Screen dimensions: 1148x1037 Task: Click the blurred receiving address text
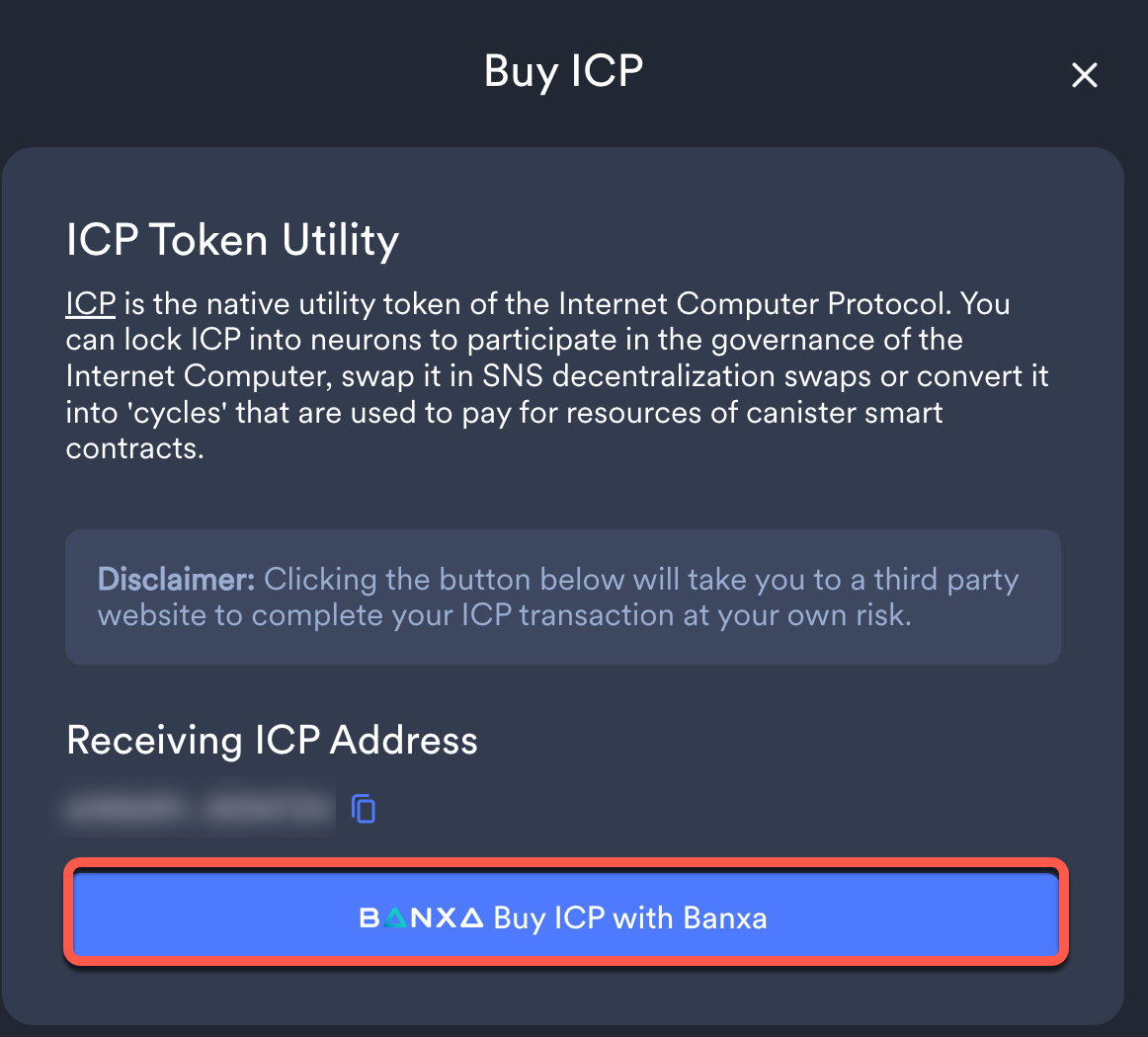198,809
